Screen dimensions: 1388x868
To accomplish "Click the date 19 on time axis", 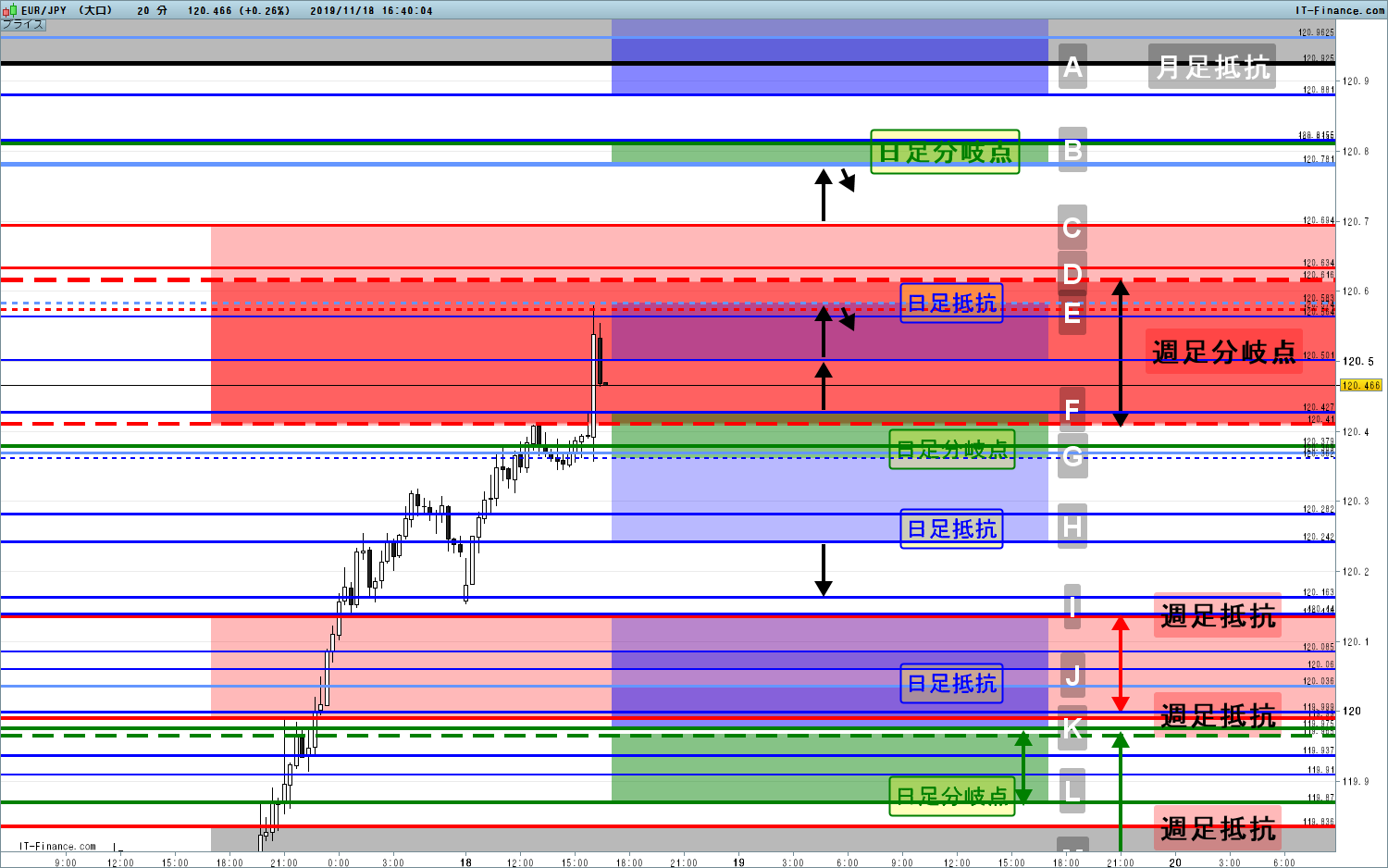I will [x=738, y=862].
